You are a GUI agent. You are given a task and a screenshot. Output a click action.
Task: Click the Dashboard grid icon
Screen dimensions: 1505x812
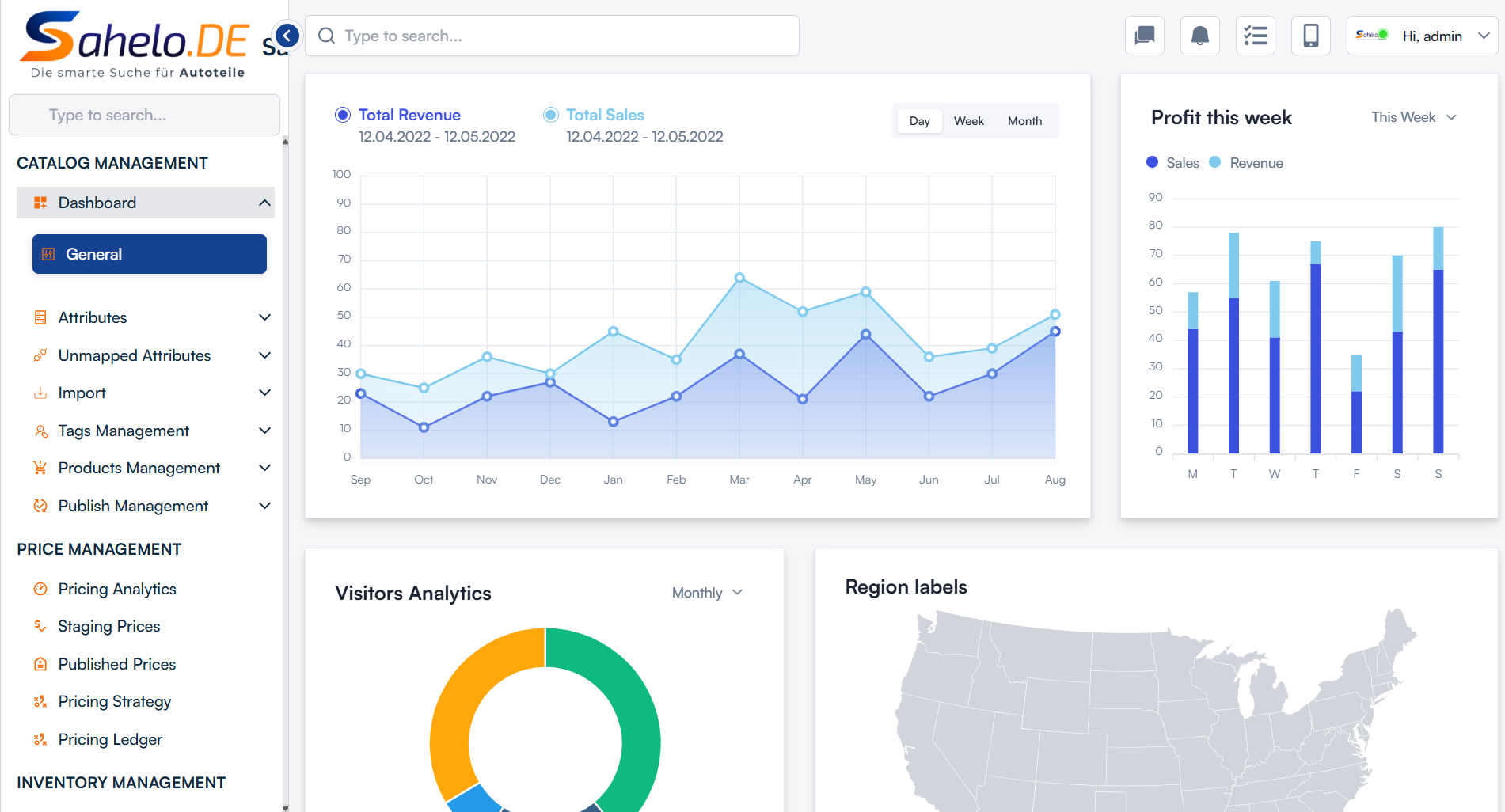click(40, 203)
